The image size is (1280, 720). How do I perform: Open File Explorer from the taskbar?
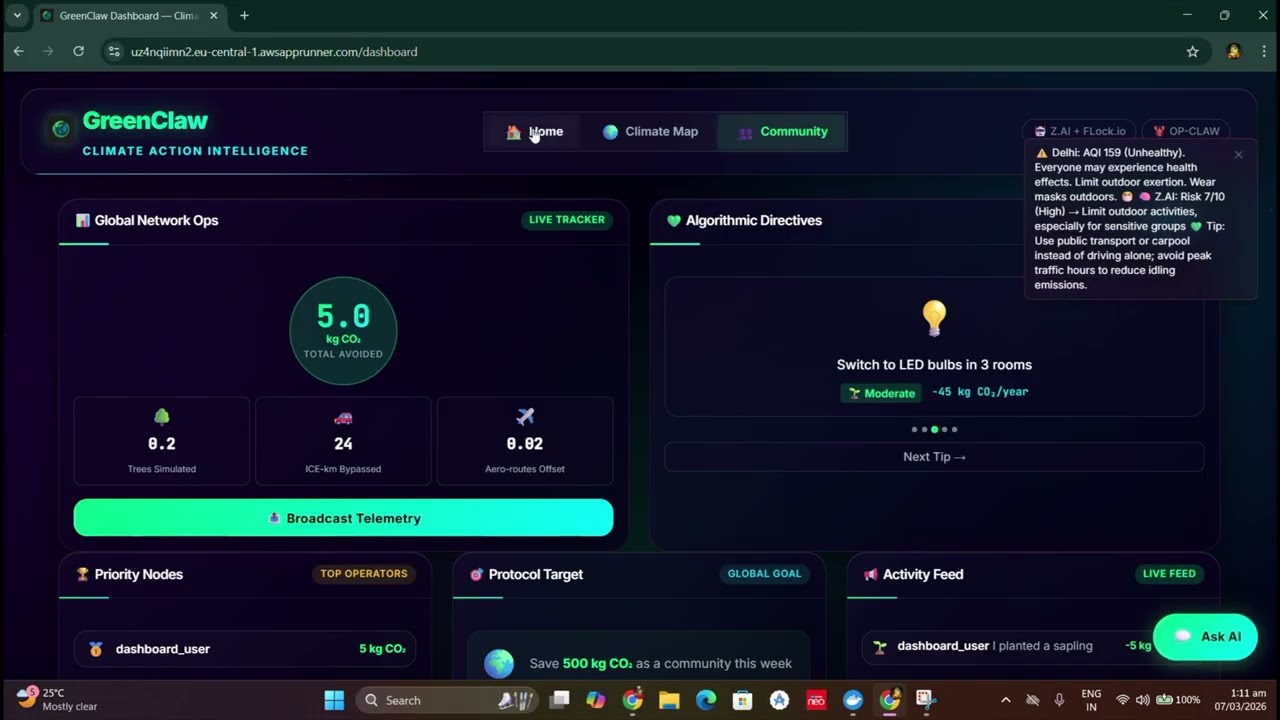pyautogui.click(x=669, y=700)
